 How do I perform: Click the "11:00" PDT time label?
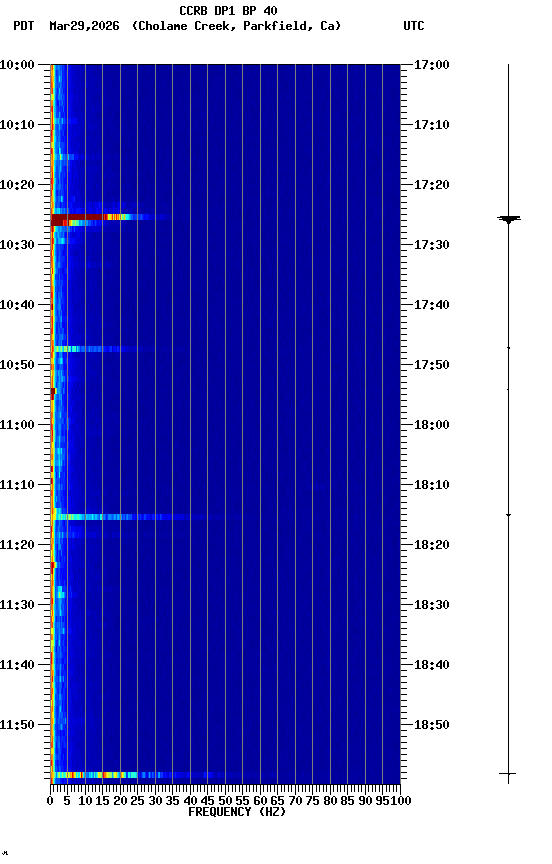(17, 425)
